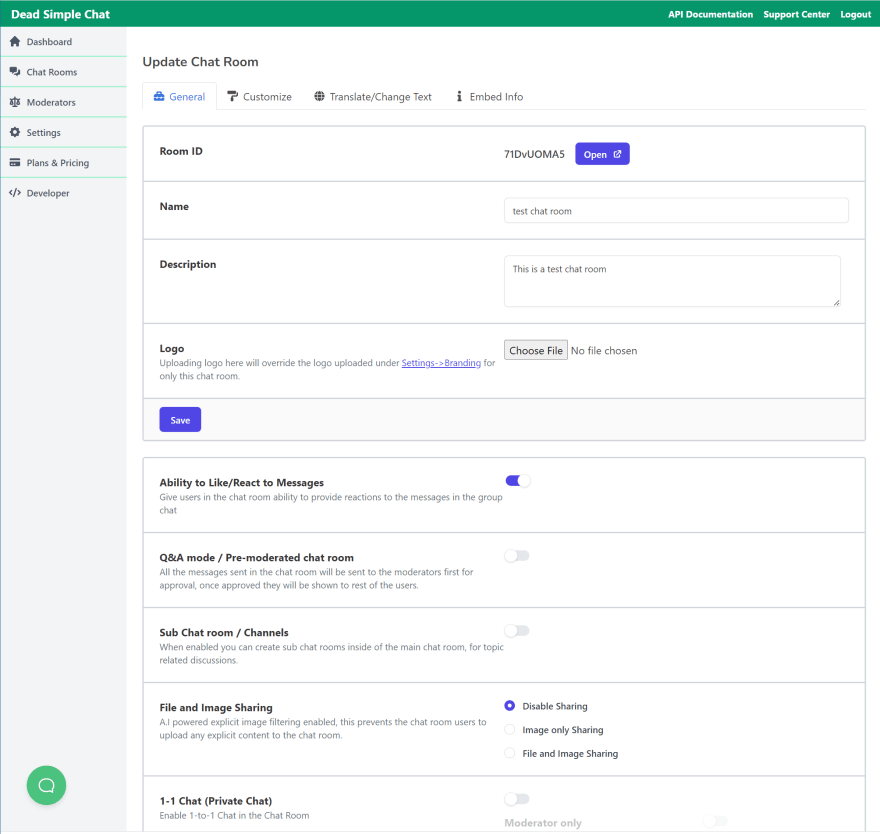
Task: Select the General tab
Action: coord(180,97)
